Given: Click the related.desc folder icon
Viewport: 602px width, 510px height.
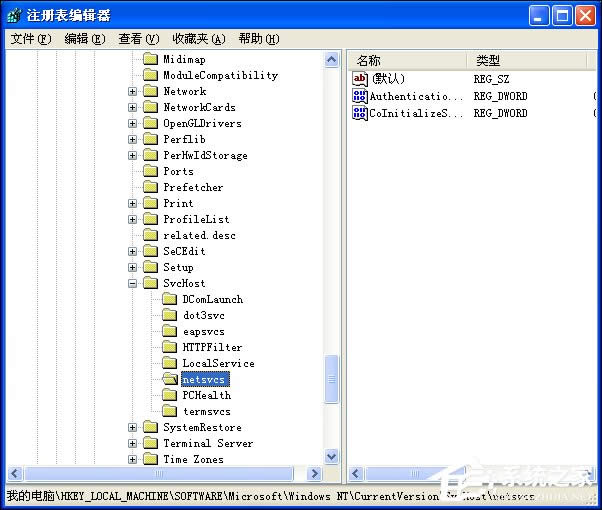Looking at the screenshot, I should (150, 235).
